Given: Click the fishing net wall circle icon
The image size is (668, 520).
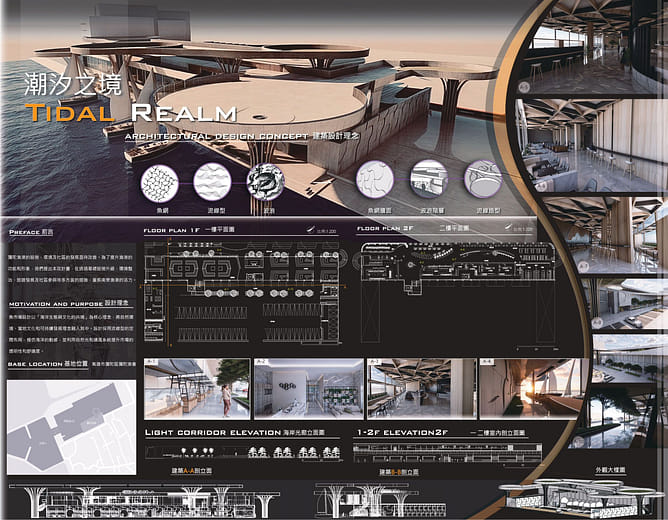Looking at the screenshot, I should (x=376, y=181).
